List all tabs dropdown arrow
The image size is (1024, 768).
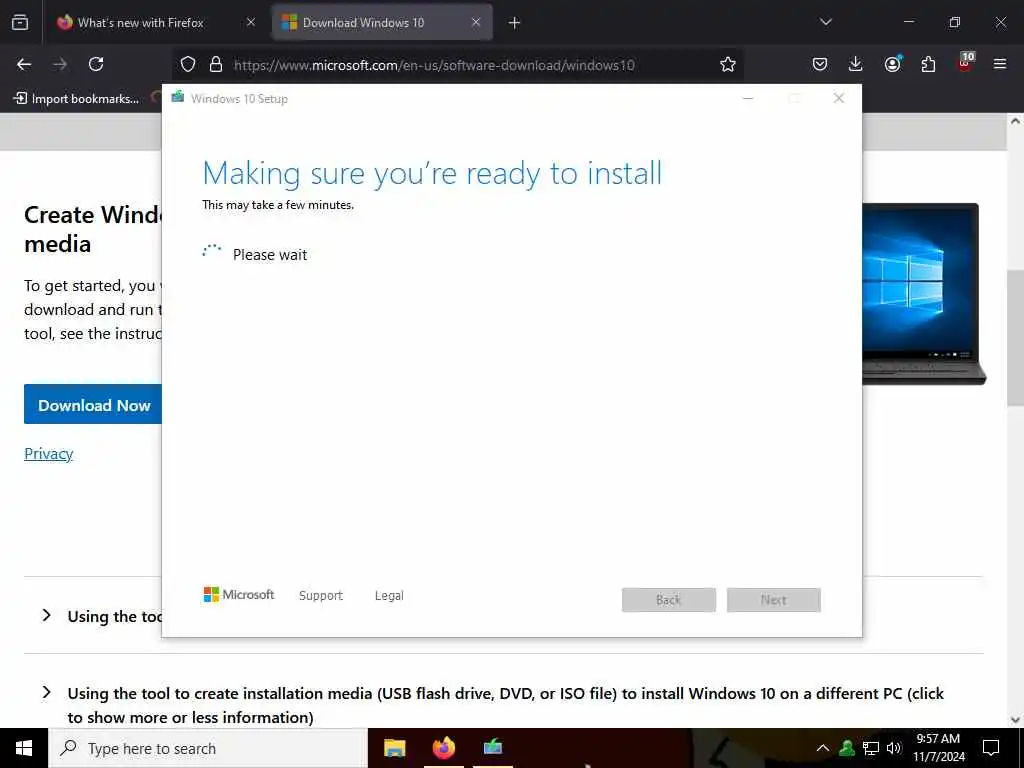(x=825, y=22)
